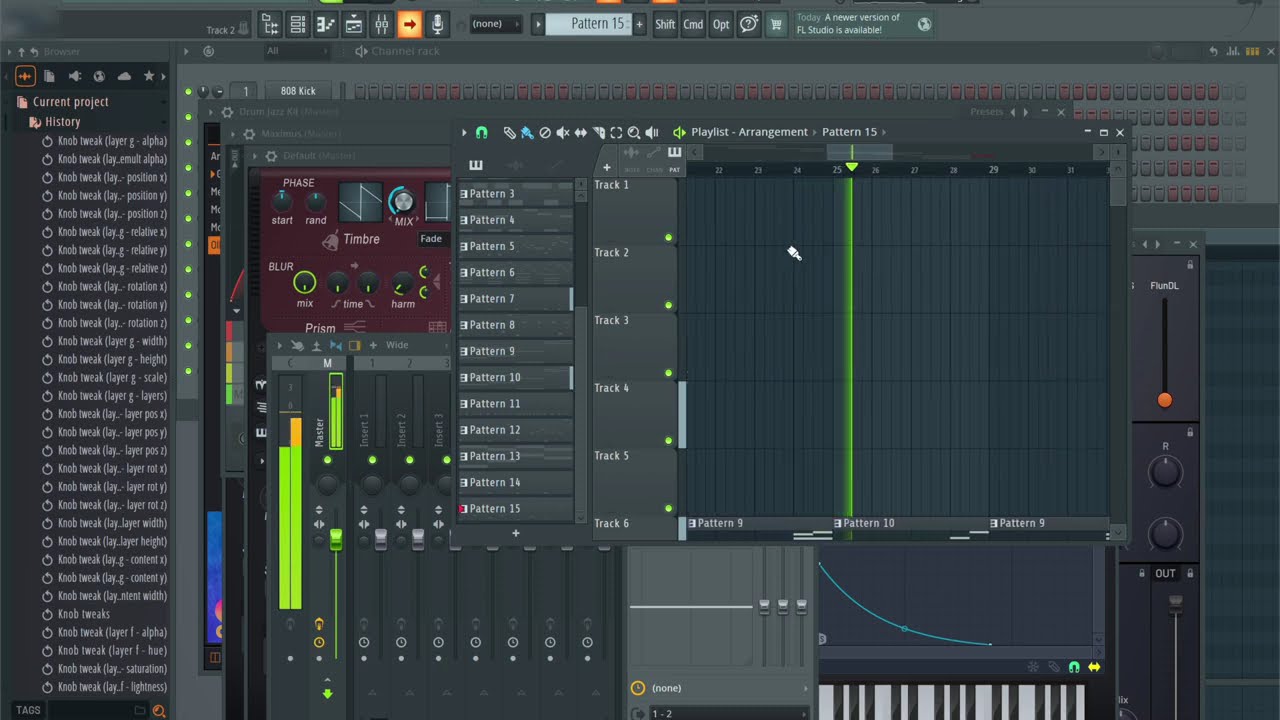Toggle the Track 5 mute LED
Image resolution: width=1280 pixels, height=720 pixels.
[668, 508]
